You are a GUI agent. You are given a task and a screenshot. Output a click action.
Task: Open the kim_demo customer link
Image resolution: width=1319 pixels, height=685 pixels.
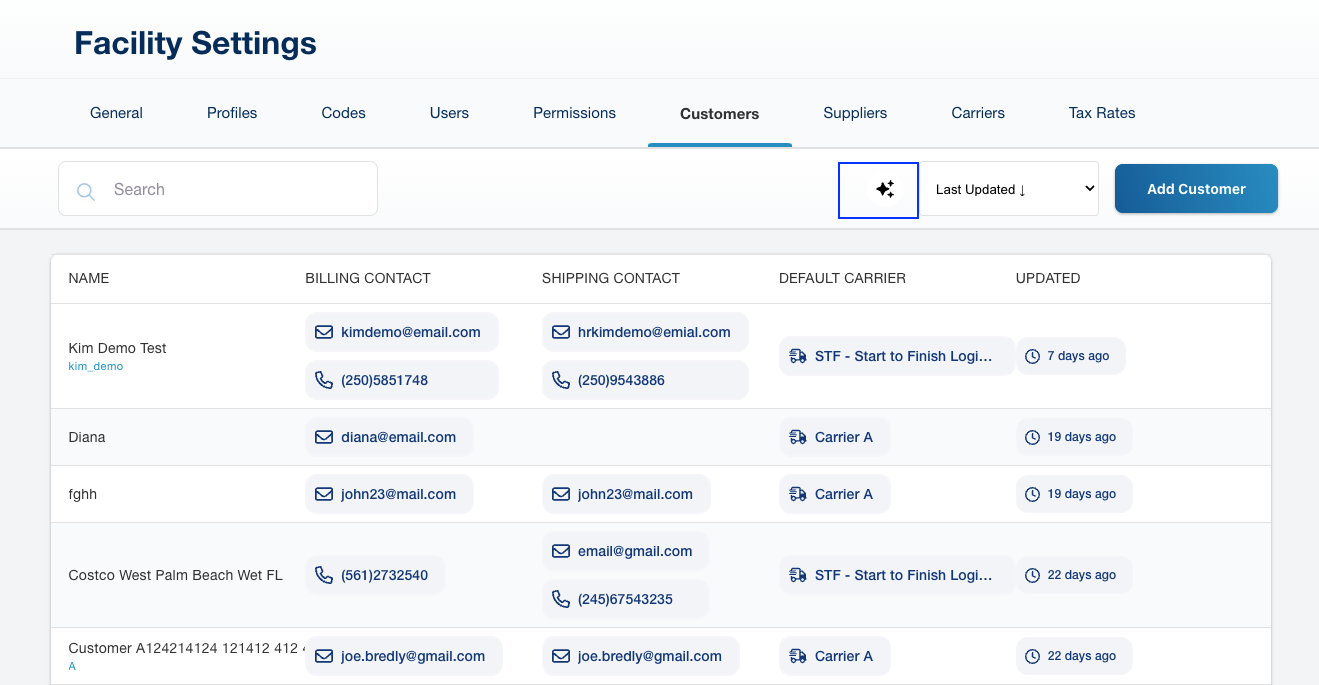96,367
